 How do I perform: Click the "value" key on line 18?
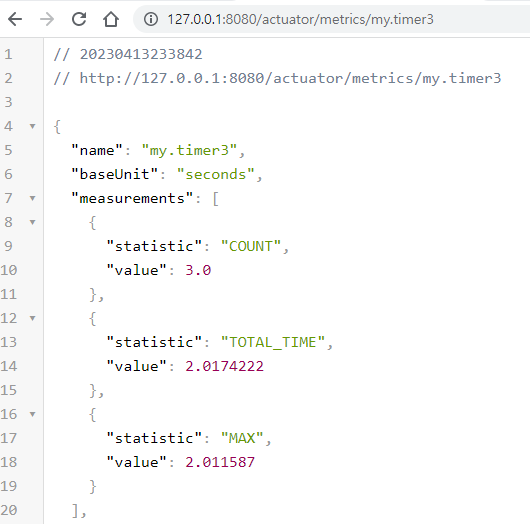137,462
